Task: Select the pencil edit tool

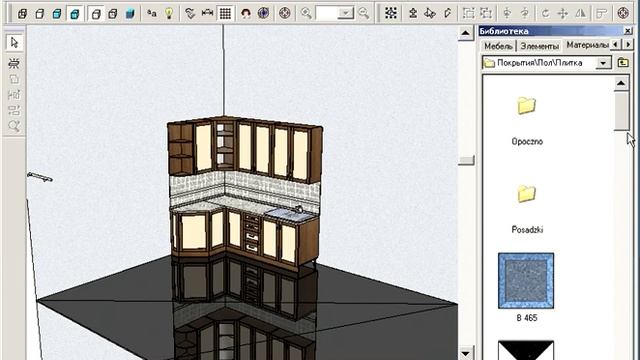Action: click(447, 13)
